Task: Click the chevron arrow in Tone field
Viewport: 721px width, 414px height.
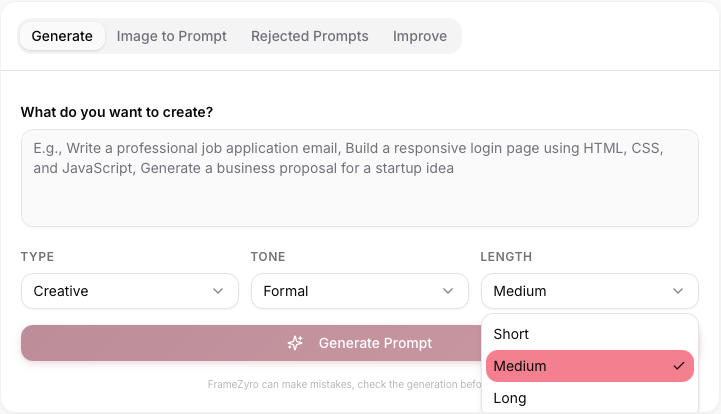Action: 448,291
